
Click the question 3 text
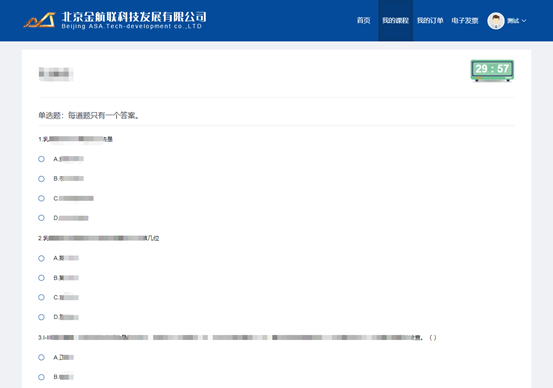(237, 338)
